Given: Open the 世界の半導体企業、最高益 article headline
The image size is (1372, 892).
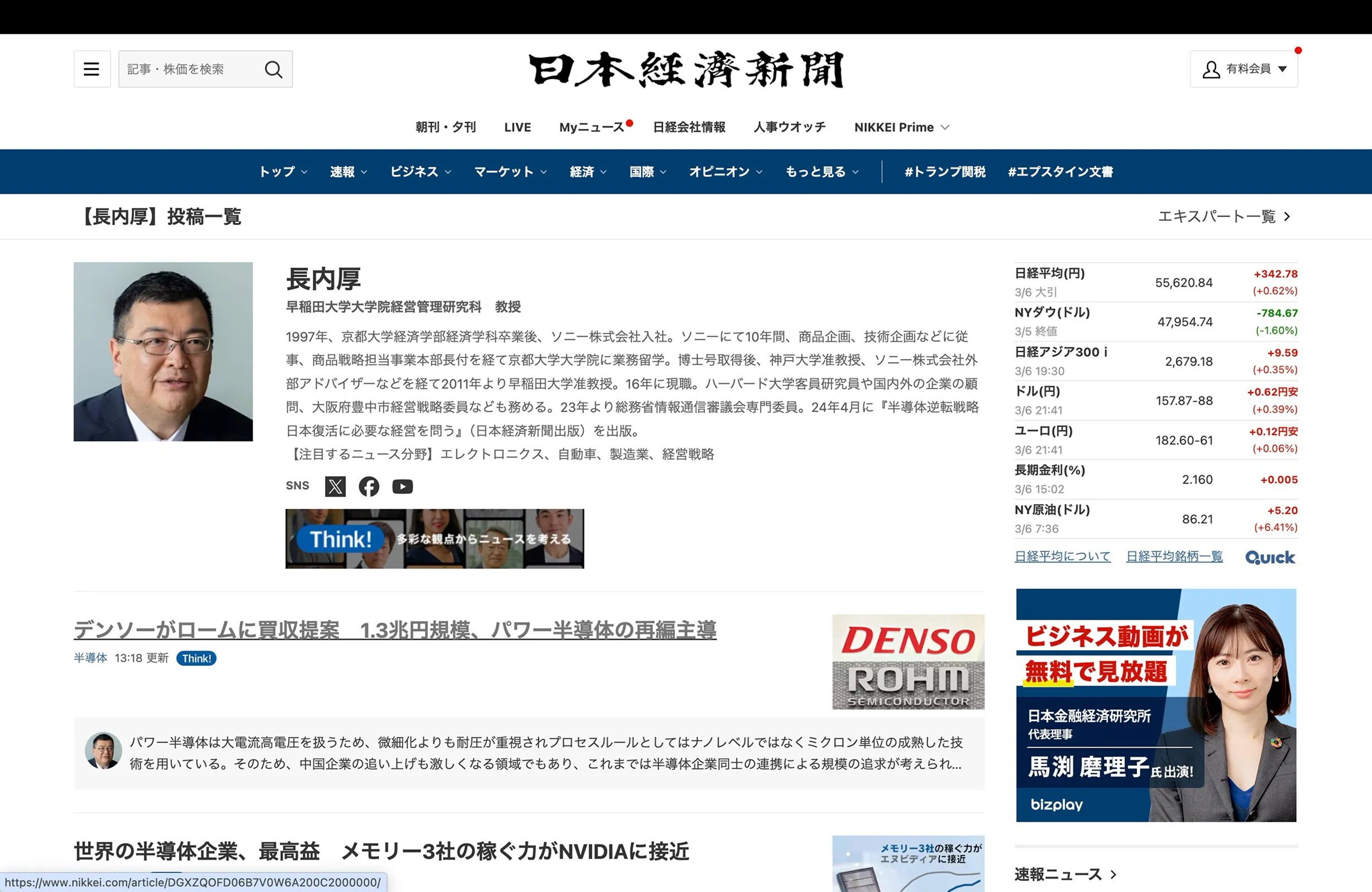Looking at the screenshot, I should [381, 852].
